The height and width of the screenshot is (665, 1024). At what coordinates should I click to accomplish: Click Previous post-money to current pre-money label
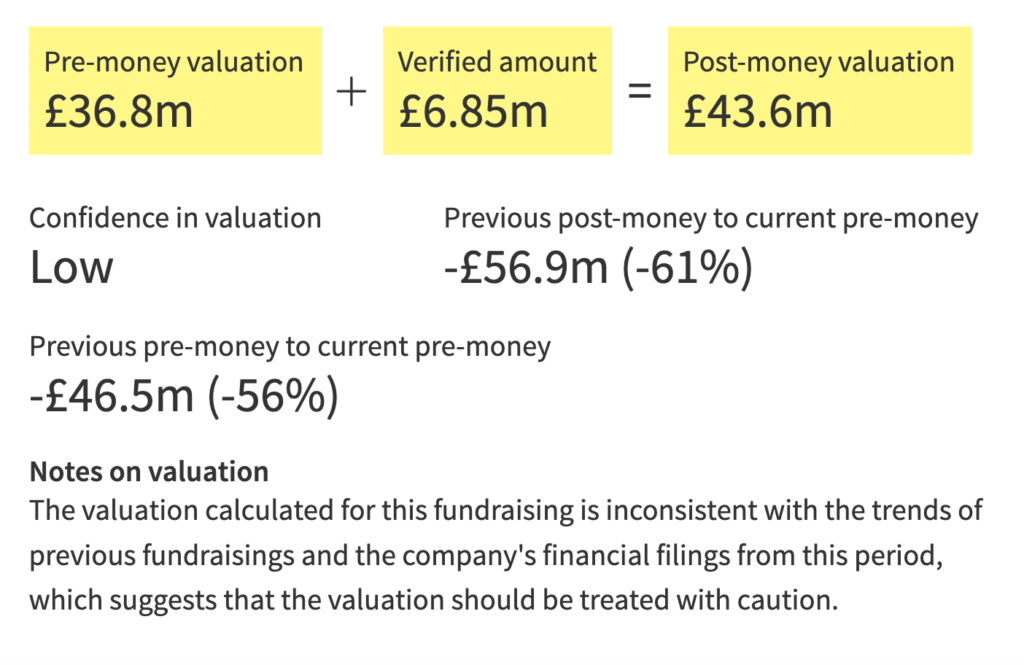(711, 218)
